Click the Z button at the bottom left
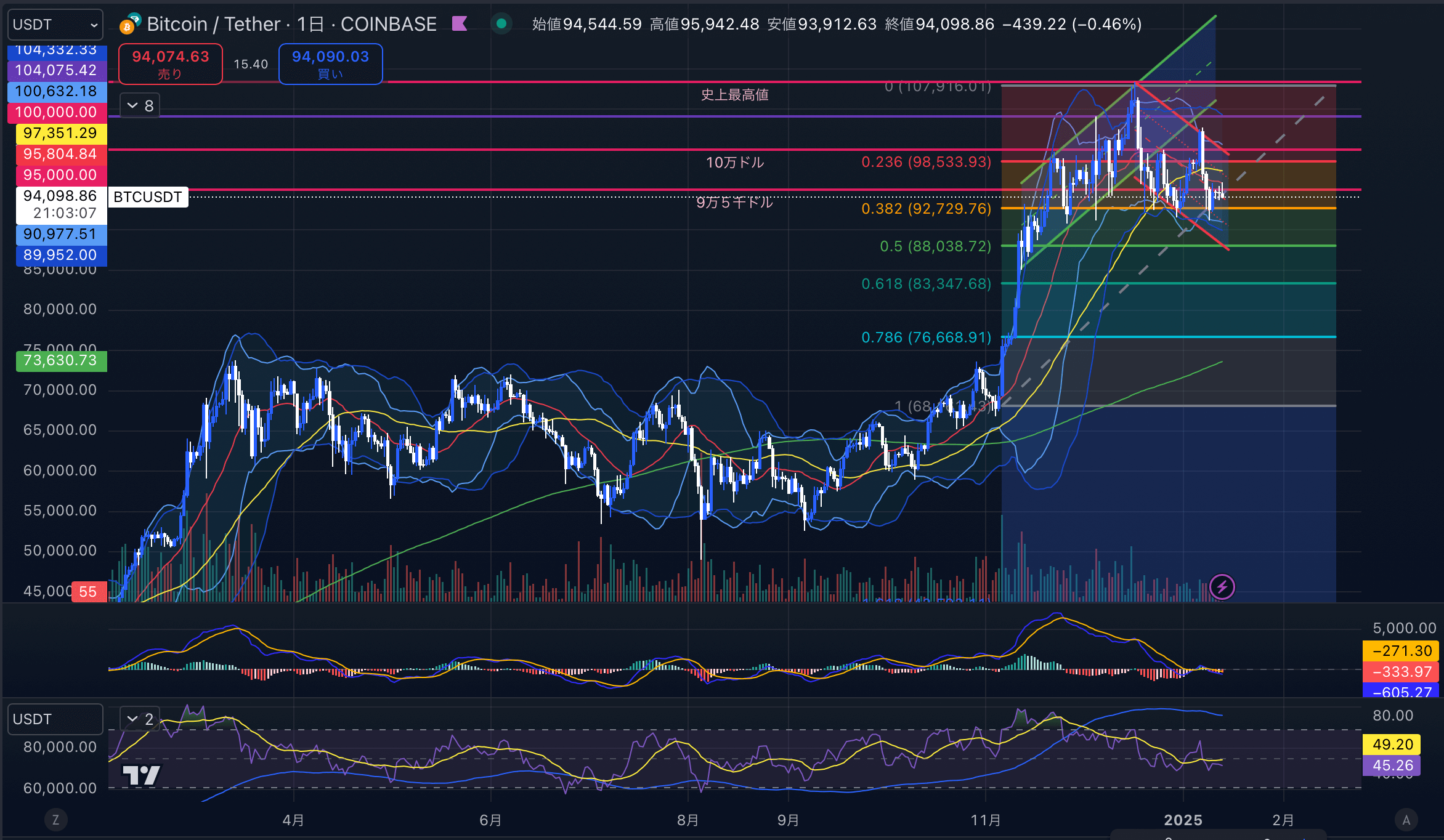The image size is (1444, 840). pyautogui.click(x=55, y=820)
